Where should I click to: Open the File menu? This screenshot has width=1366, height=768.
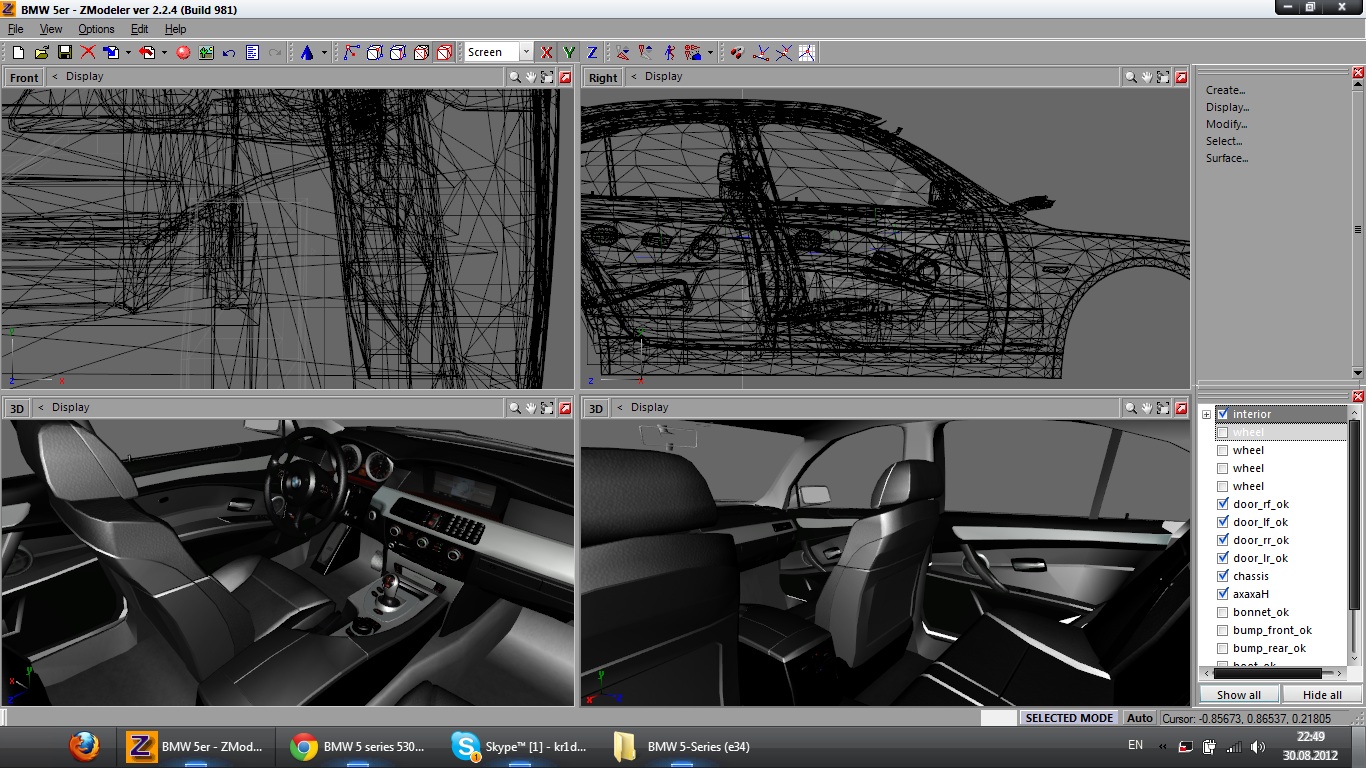click(x=15, y=29)
